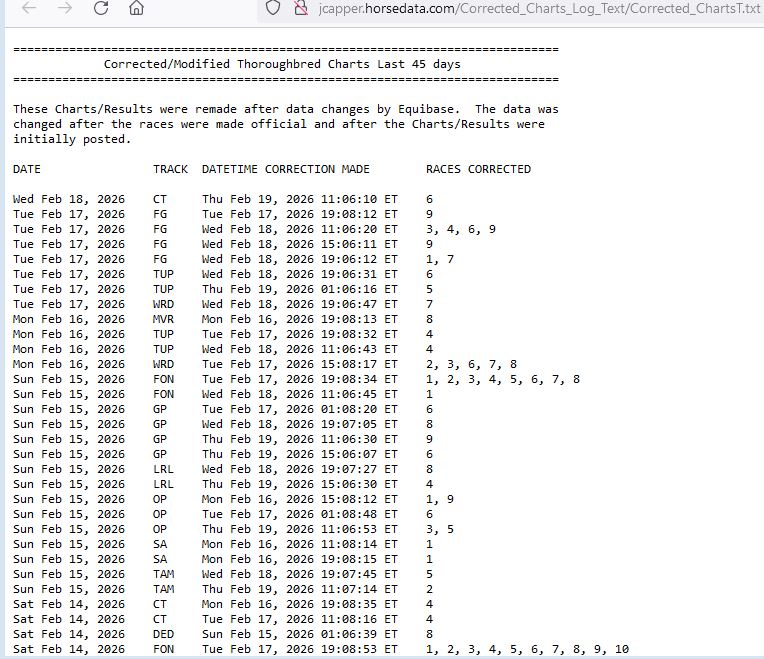Click races list ending in '9, 10'
This screenshot has width=764, height=659.
coord(527,648)
